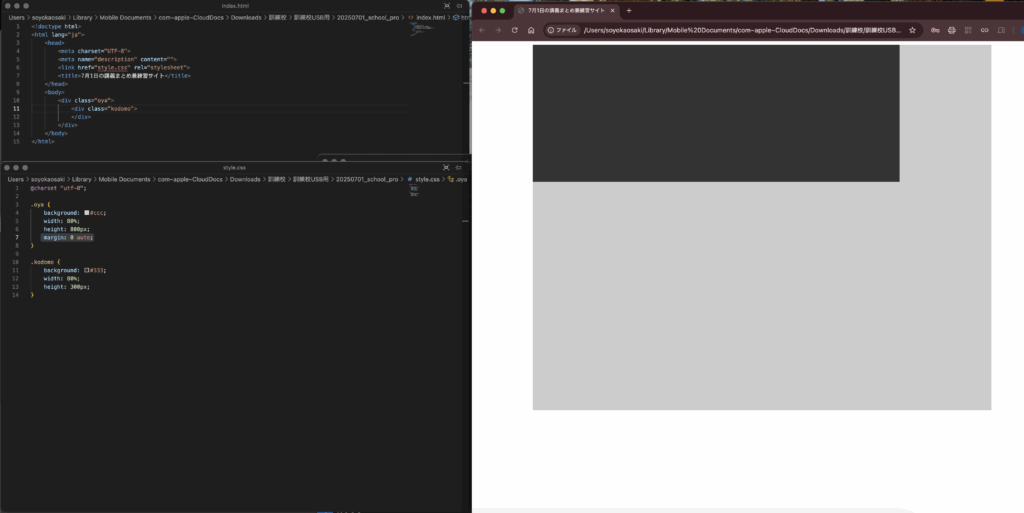Viewport: 1024px width, 513px height.
Task: Click the style.css breadcrumb item
Action: [424, 179]
